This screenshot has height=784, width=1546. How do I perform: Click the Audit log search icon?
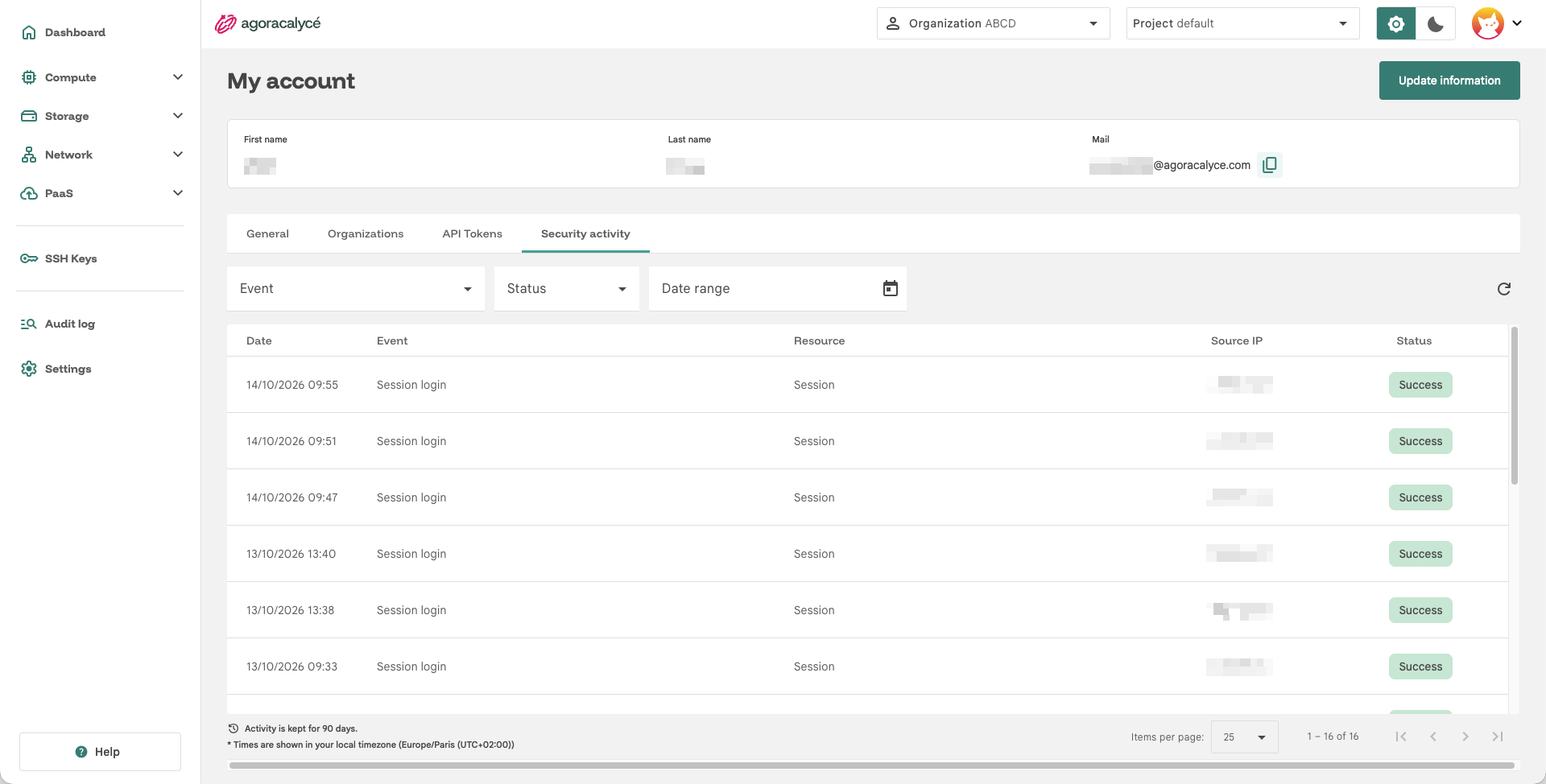29,324
